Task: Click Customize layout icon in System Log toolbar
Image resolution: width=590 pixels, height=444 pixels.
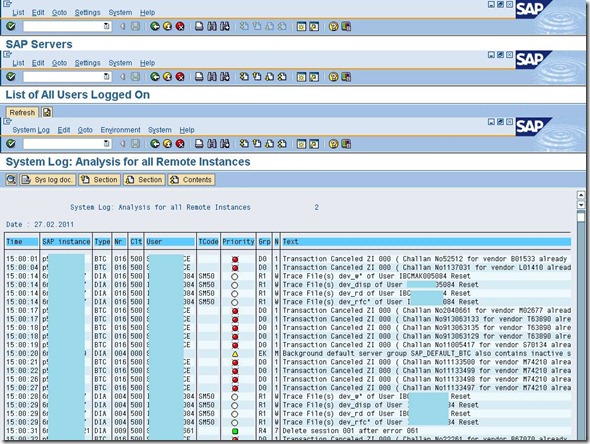Action: [x=346, y=144]
